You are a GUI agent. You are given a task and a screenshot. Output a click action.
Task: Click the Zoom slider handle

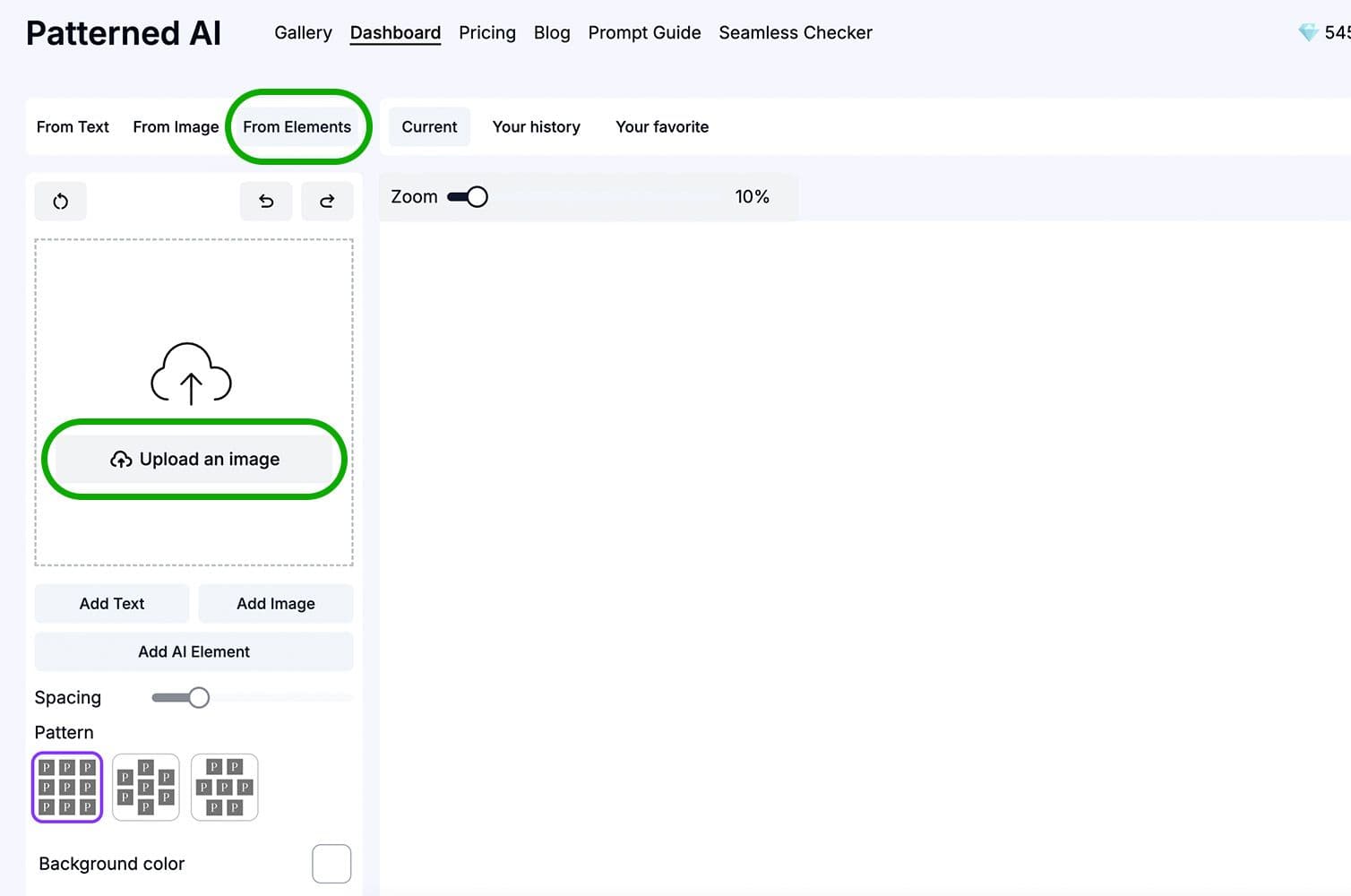[x=478, y=197]
